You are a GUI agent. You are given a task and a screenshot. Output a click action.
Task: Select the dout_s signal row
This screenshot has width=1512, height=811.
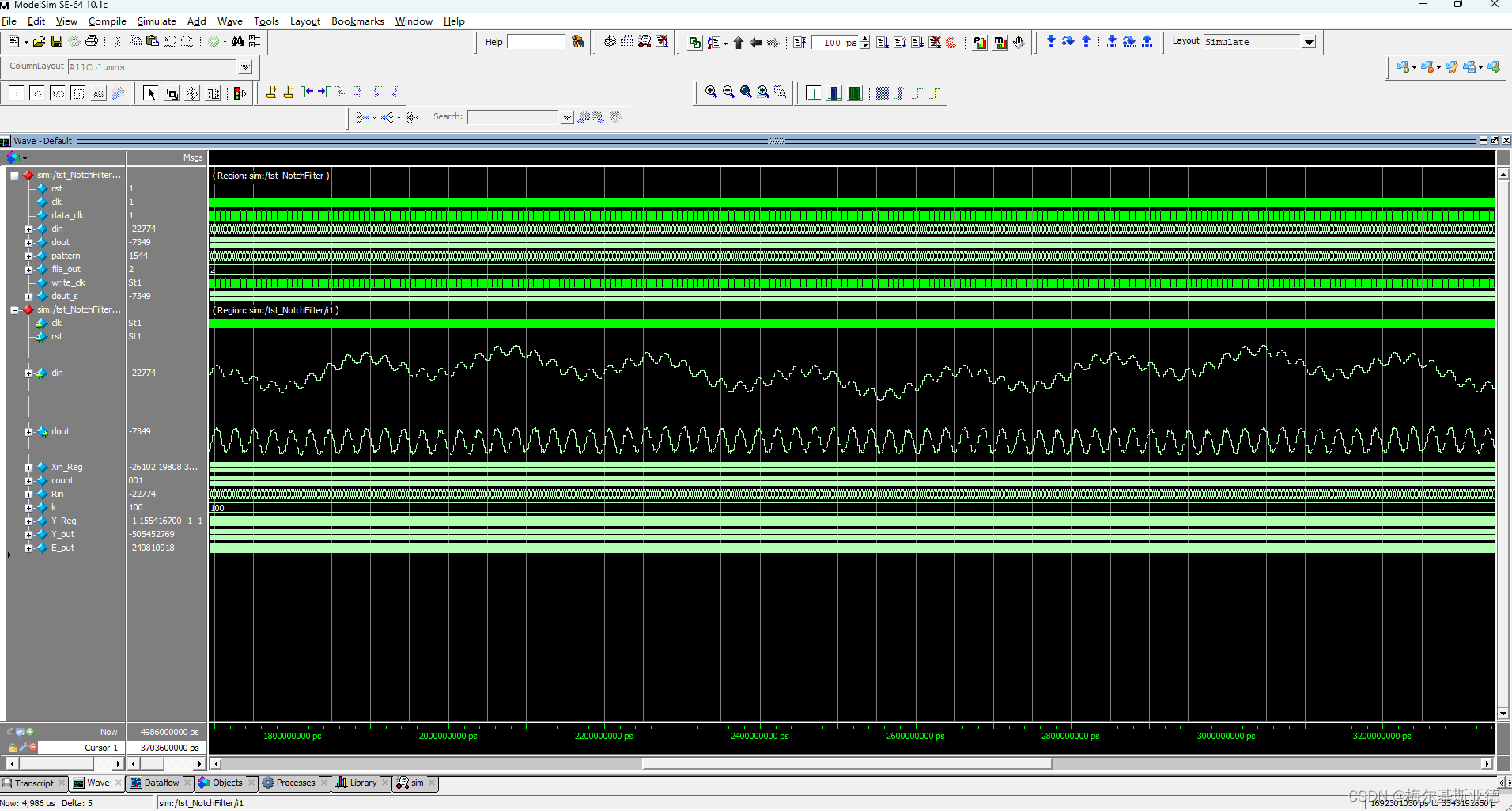pos(65,297)
